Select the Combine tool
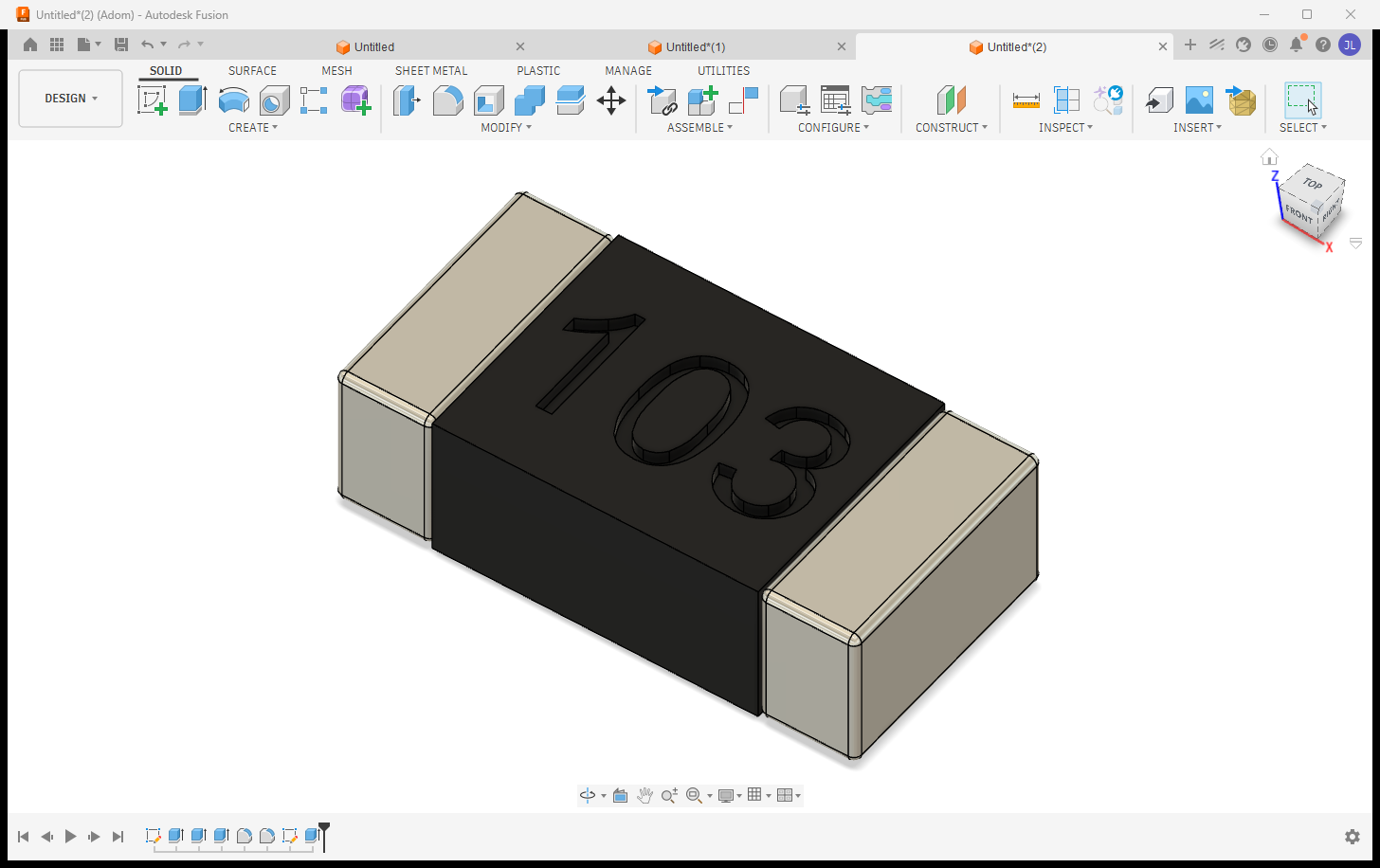The height and width of the screenshot is (868, 1380). point(529,99)
